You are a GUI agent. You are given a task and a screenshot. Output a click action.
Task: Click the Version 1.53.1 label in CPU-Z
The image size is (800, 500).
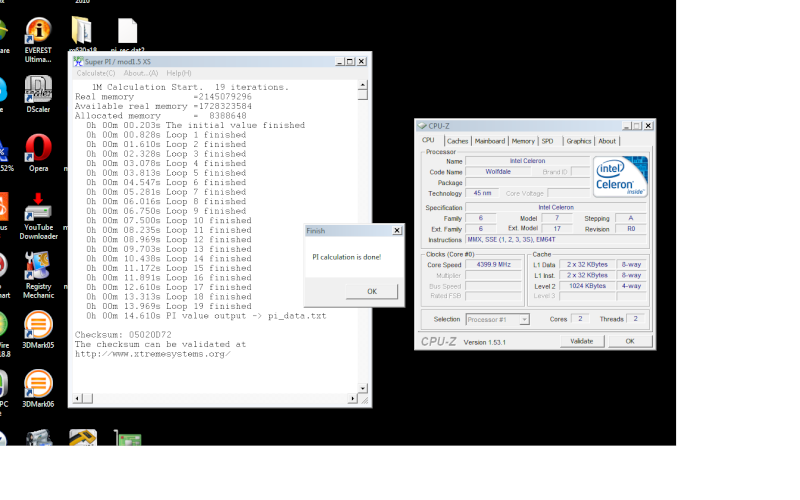(485, 342)
